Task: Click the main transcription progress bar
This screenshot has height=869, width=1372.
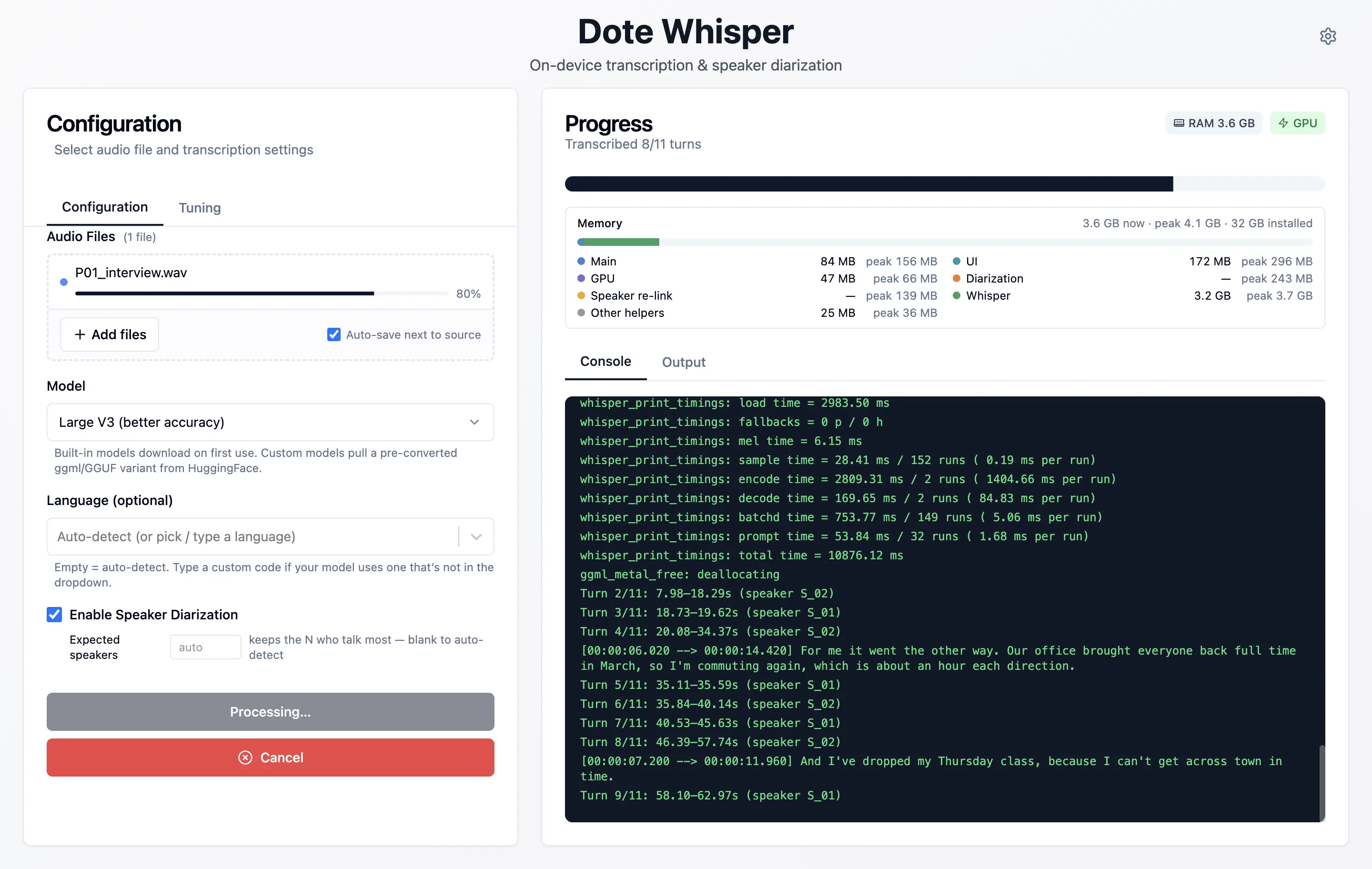Action: [945, 183]
